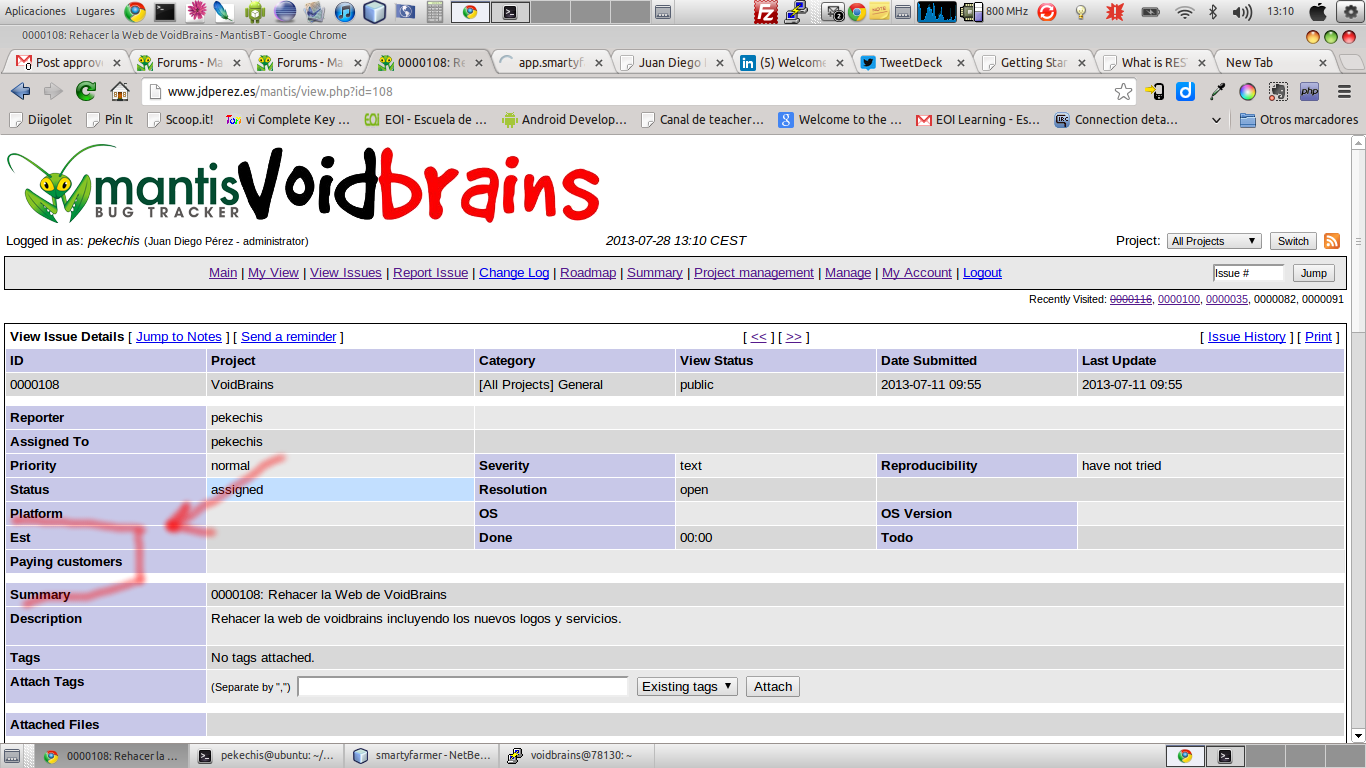
Task: Switch to the TweetDeck tab
Action: click(x=911, y=62)
